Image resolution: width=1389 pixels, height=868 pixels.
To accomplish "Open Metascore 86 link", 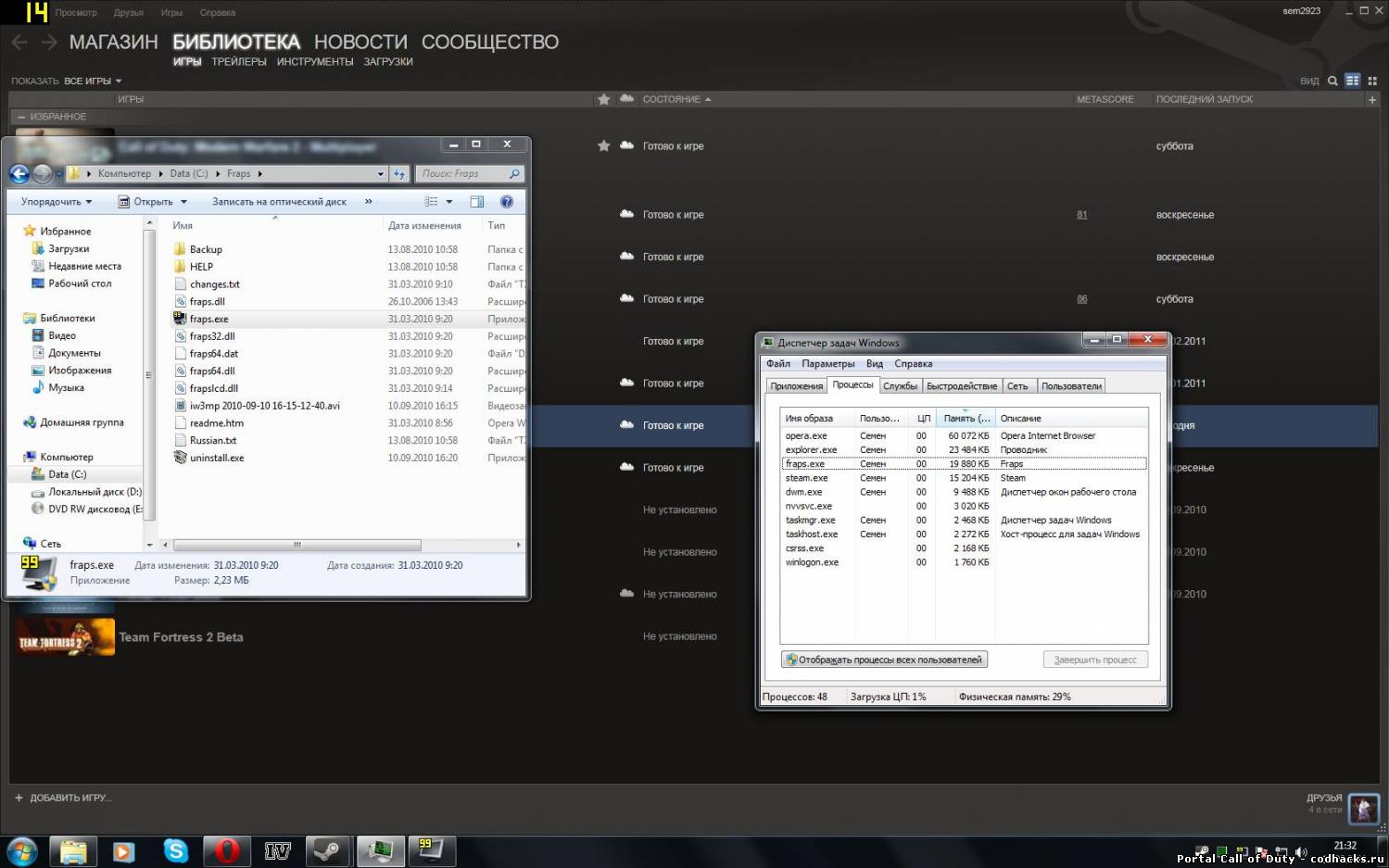I will [x=1082, y=299].
